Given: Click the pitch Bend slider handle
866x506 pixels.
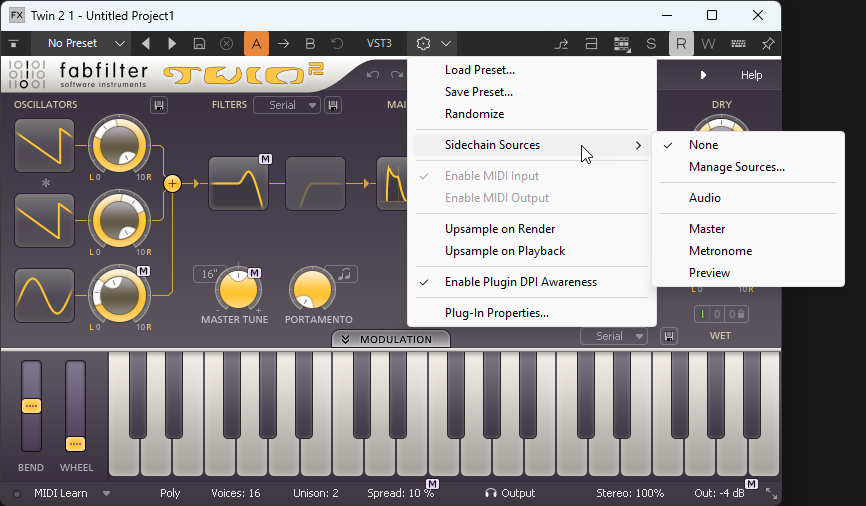Looking at the screenshot, I should pyautogui.click(x=31, y=406).
